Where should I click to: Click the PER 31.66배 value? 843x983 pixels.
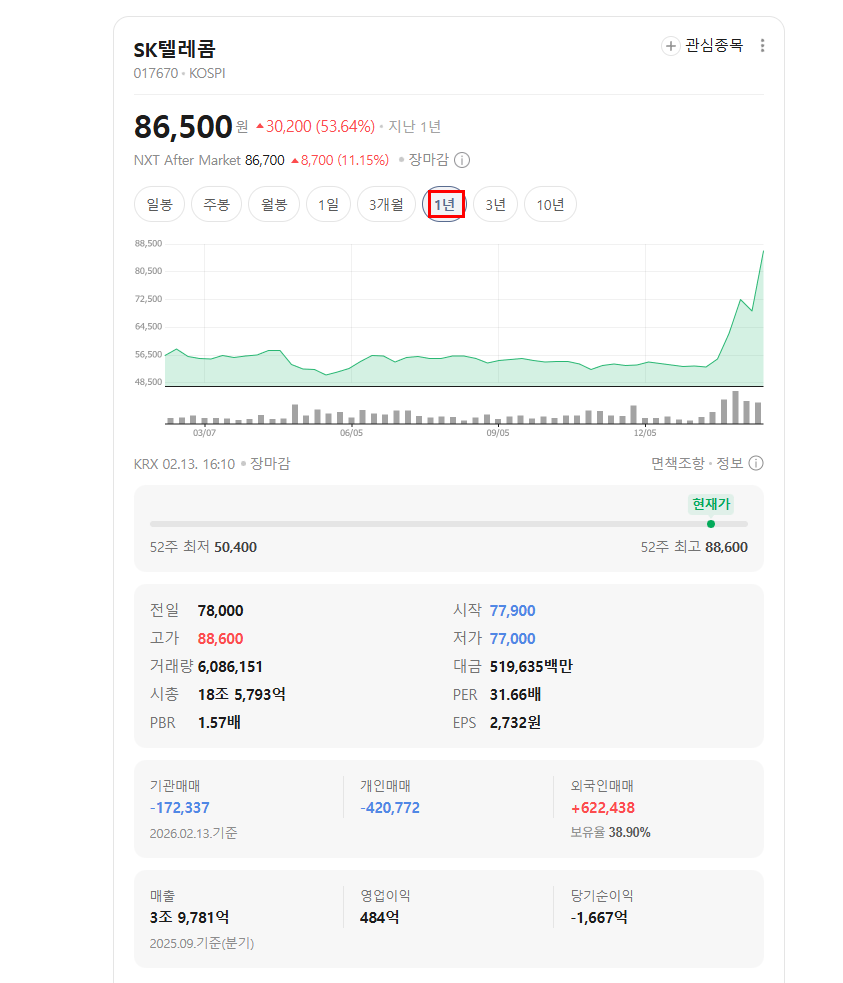click(515, 695)
